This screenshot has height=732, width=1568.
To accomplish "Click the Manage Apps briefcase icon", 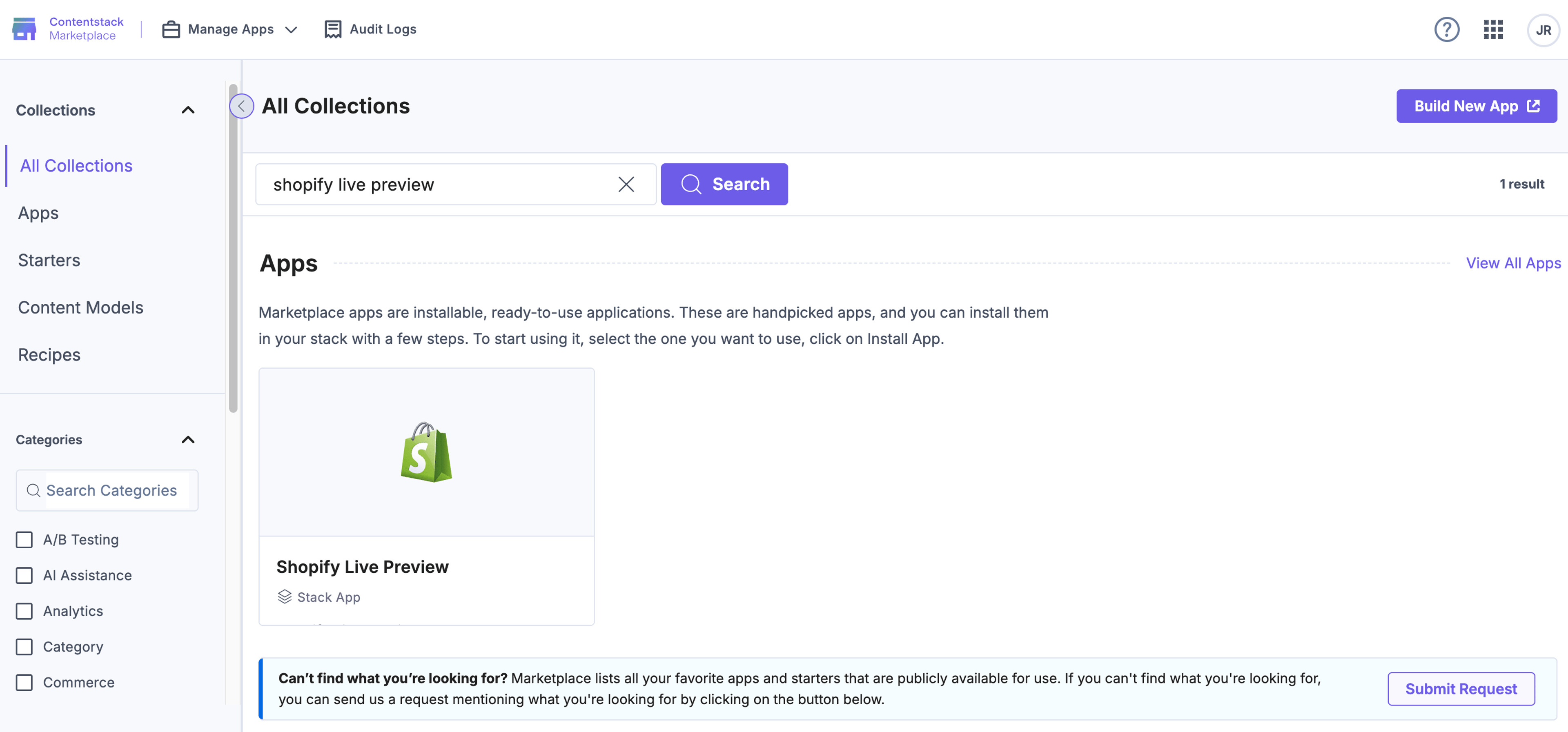I will pos(171,29).
